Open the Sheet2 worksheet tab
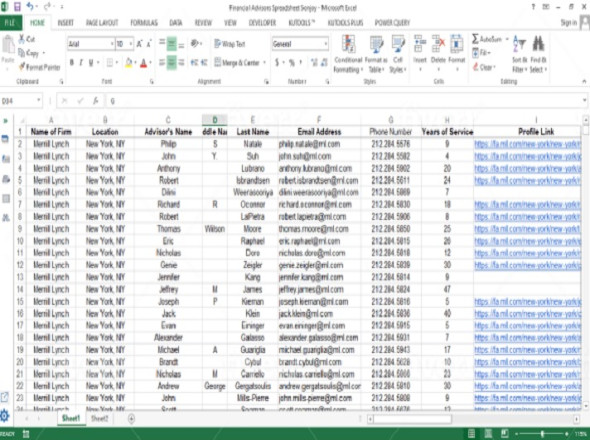 pos(99,419)
